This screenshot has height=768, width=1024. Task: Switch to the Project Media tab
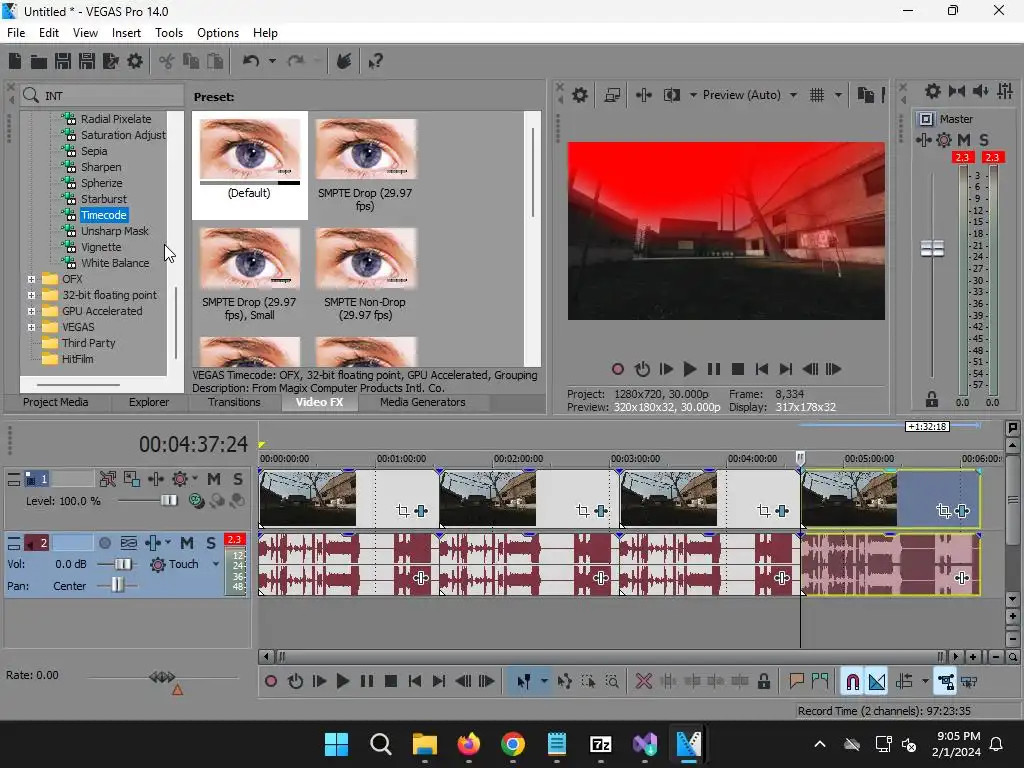point(56,402)
